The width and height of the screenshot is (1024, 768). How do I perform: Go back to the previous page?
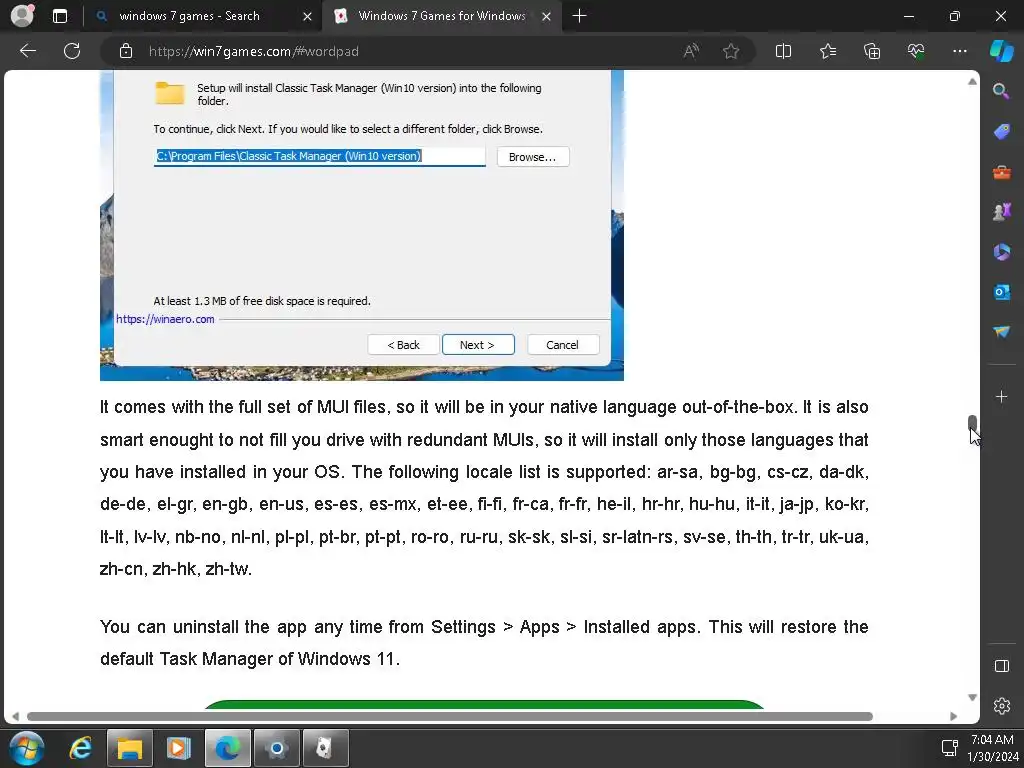pyautogui.click(x=27, y=51)
